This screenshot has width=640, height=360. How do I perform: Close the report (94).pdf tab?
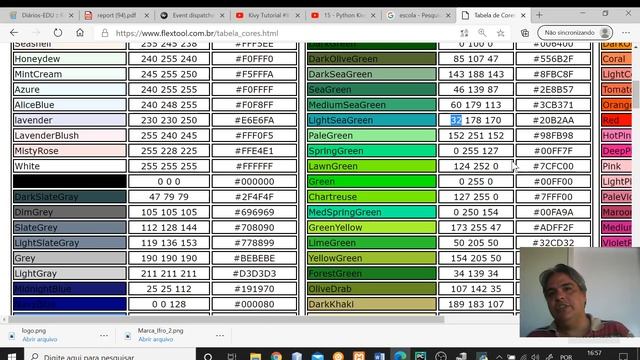(147, 16)
